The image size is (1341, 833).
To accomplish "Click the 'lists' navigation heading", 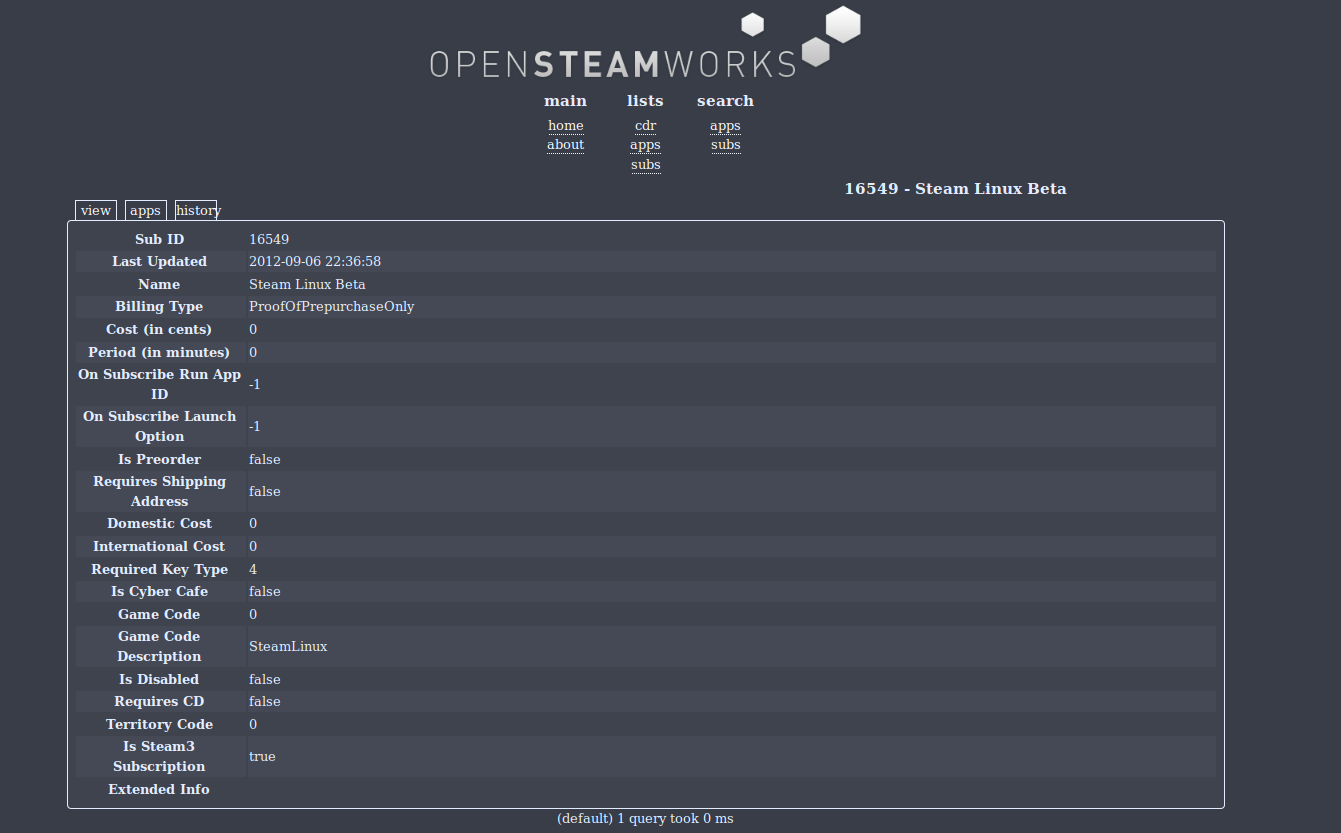I will coord(645,101).
